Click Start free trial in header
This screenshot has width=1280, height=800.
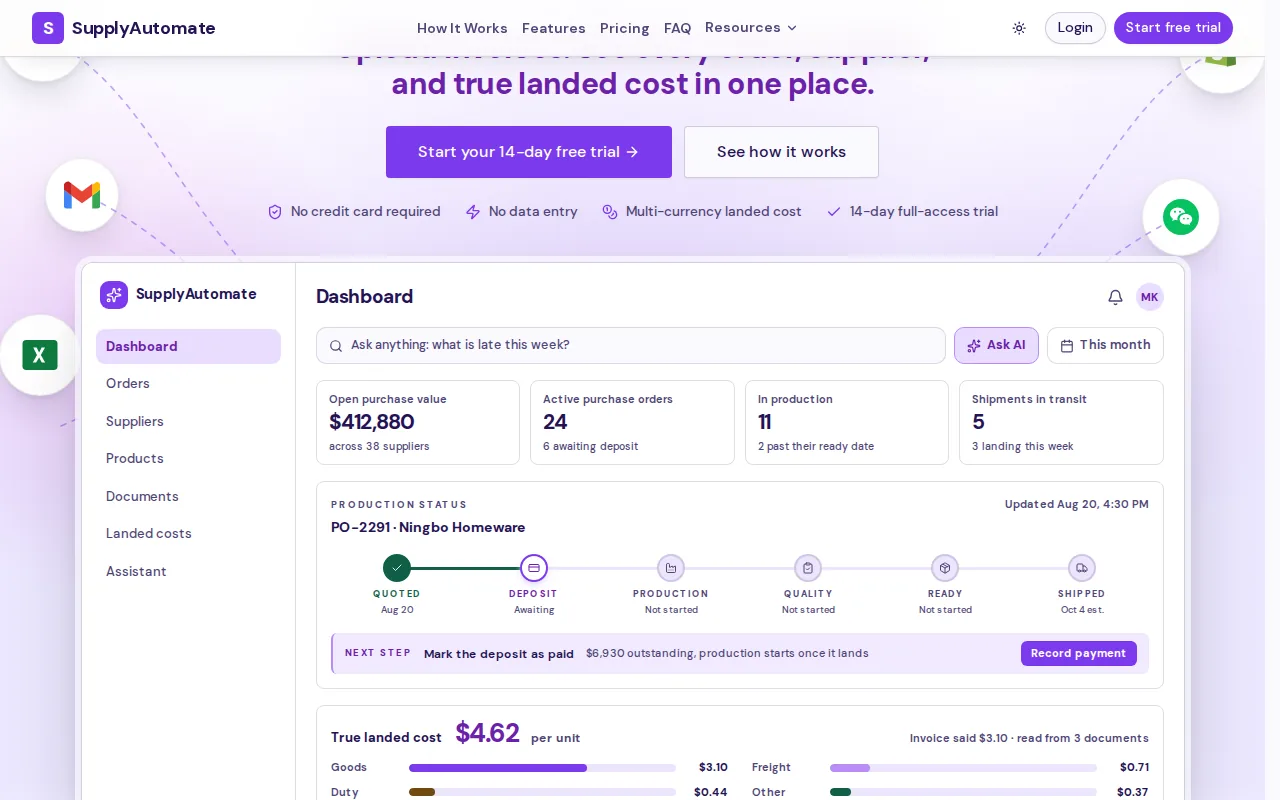[x=1173, y=28]
